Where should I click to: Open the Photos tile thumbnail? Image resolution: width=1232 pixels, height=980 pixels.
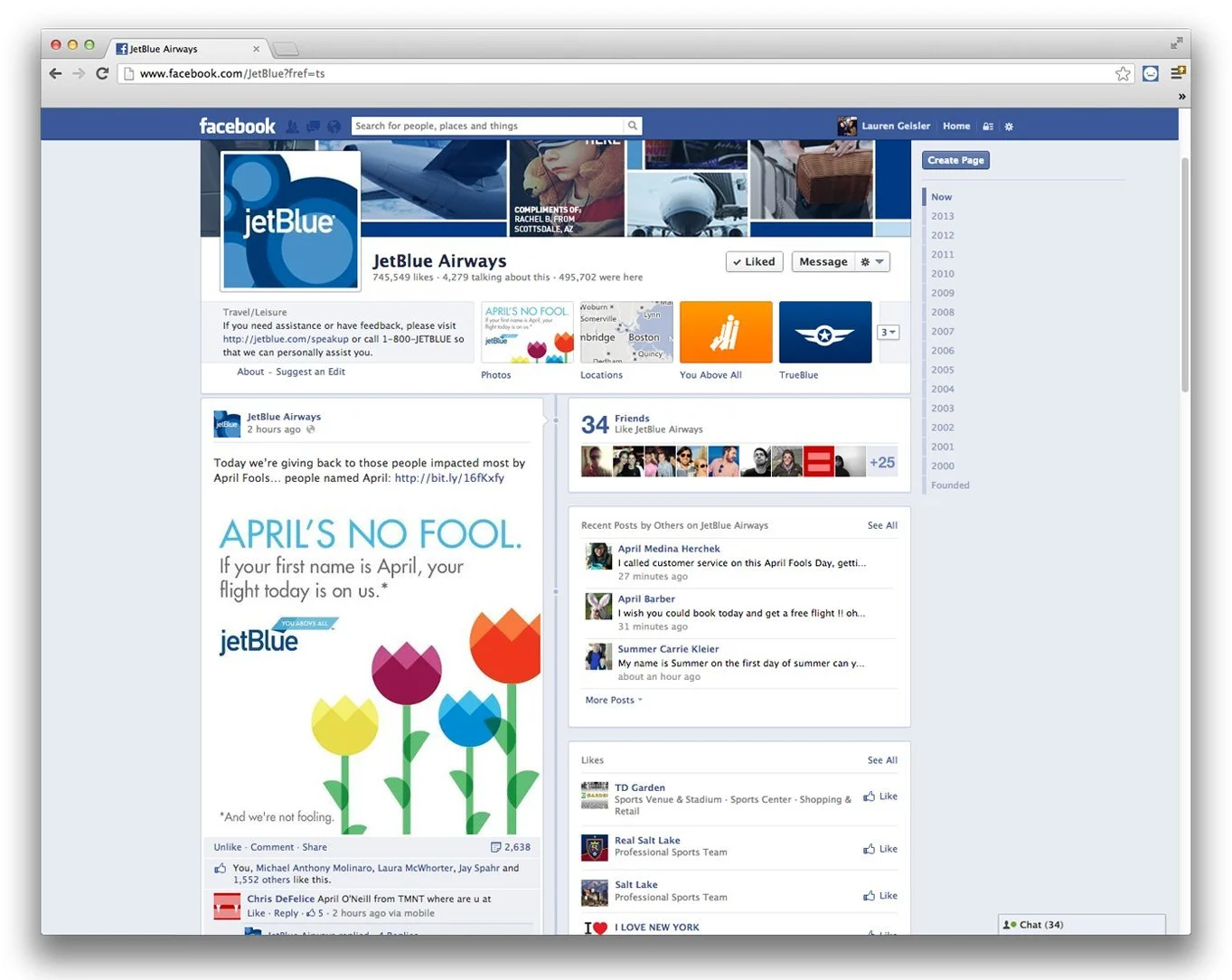(527, 332)
